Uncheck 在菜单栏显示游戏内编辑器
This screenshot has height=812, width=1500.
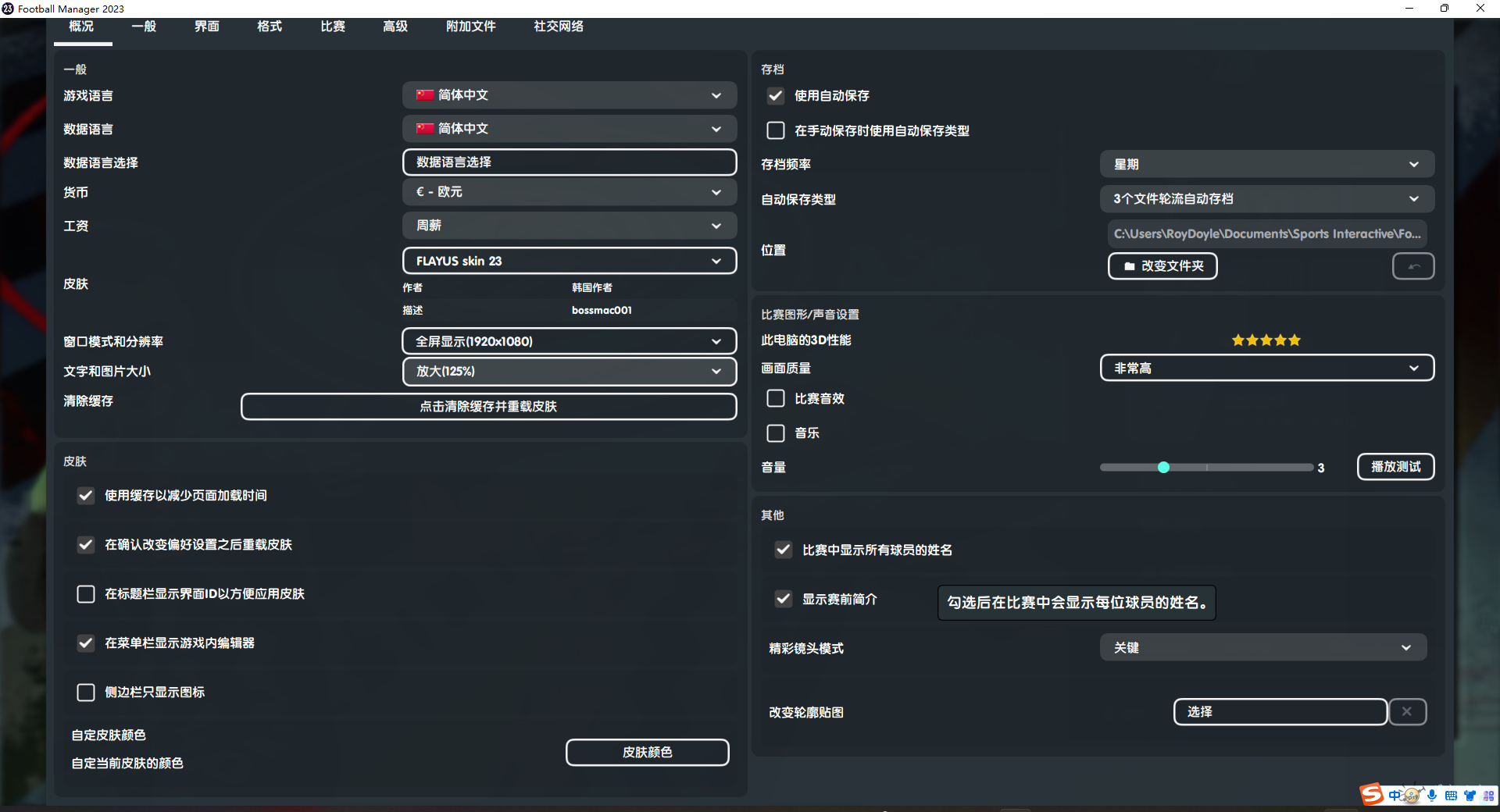[86, 643]
